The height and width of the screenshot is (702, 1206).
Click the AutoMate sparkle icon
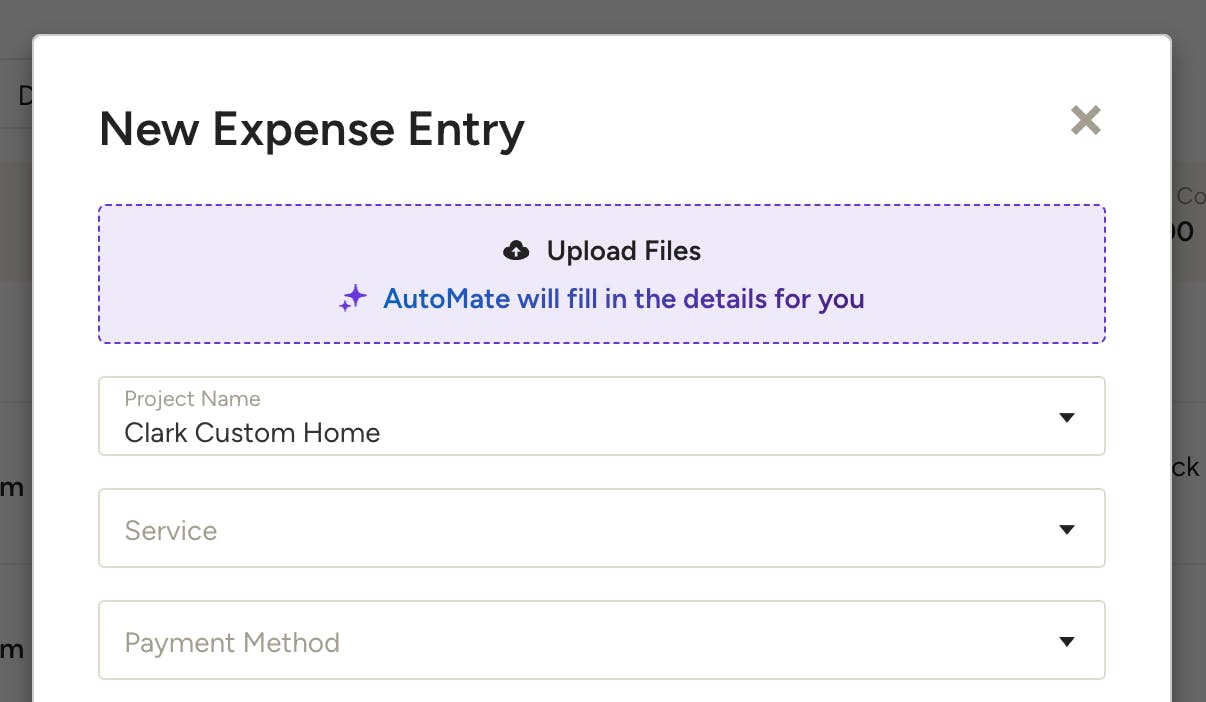353,298
